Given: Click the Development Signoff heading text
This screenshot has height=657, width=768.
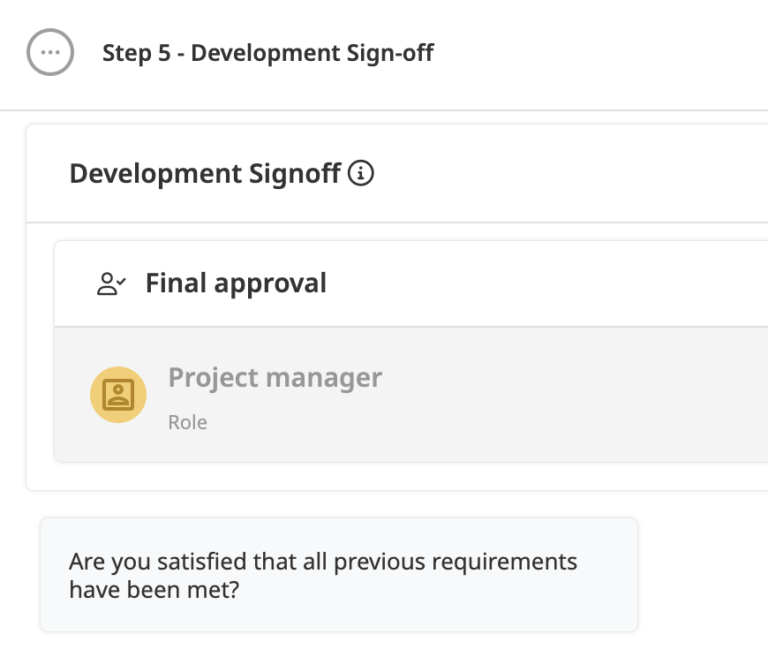Looking at the screenshot, I should 205,173.
